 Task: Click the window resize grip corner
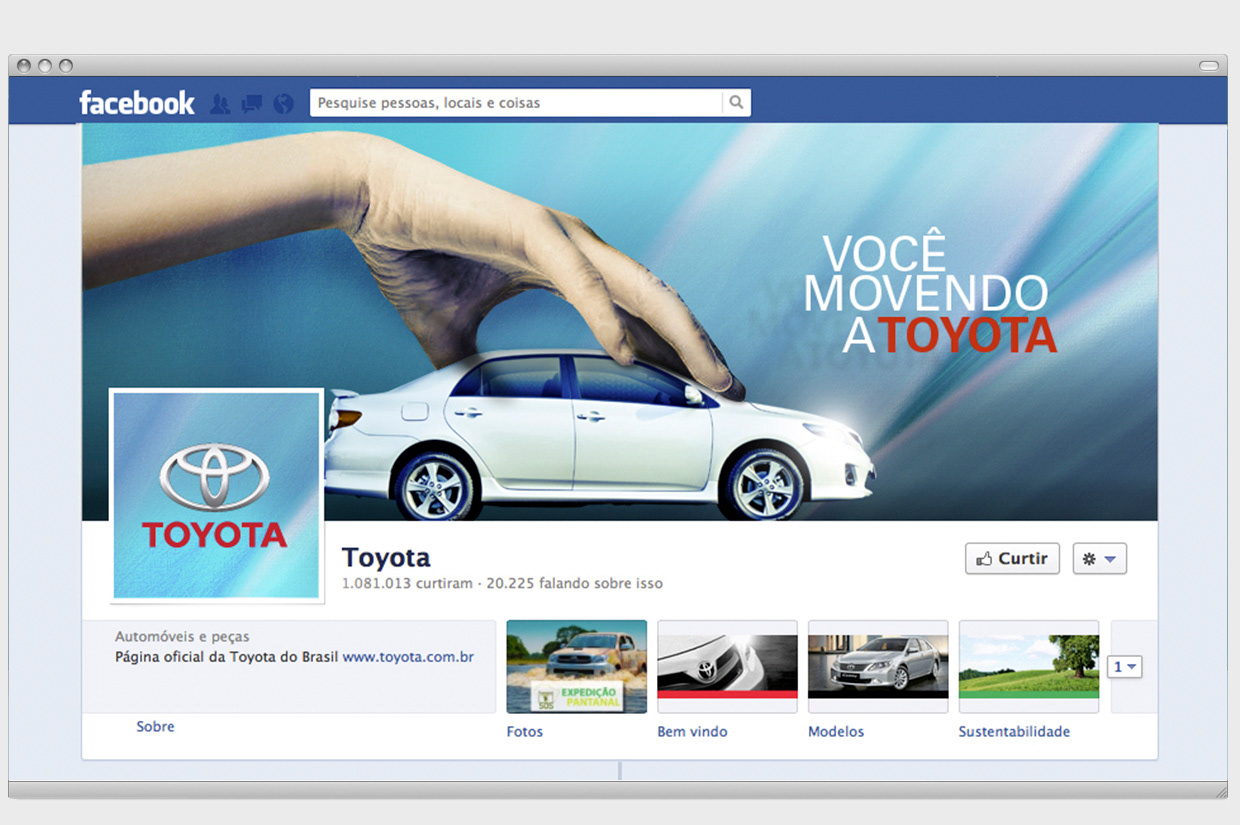[x=1220, y=791]
